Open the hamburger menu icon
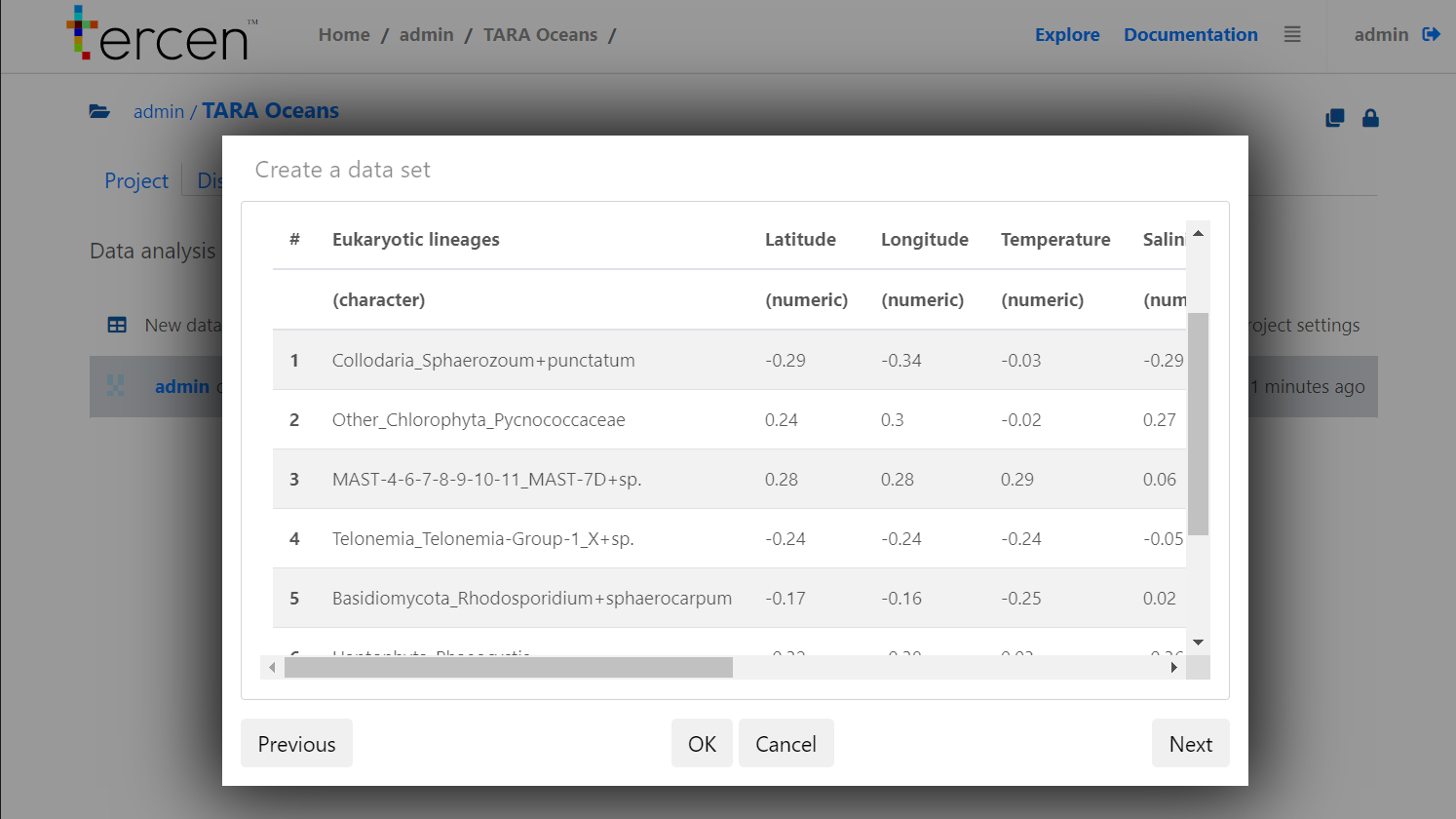Viewport: 1456px width, 819px height. pos(1292,34)
